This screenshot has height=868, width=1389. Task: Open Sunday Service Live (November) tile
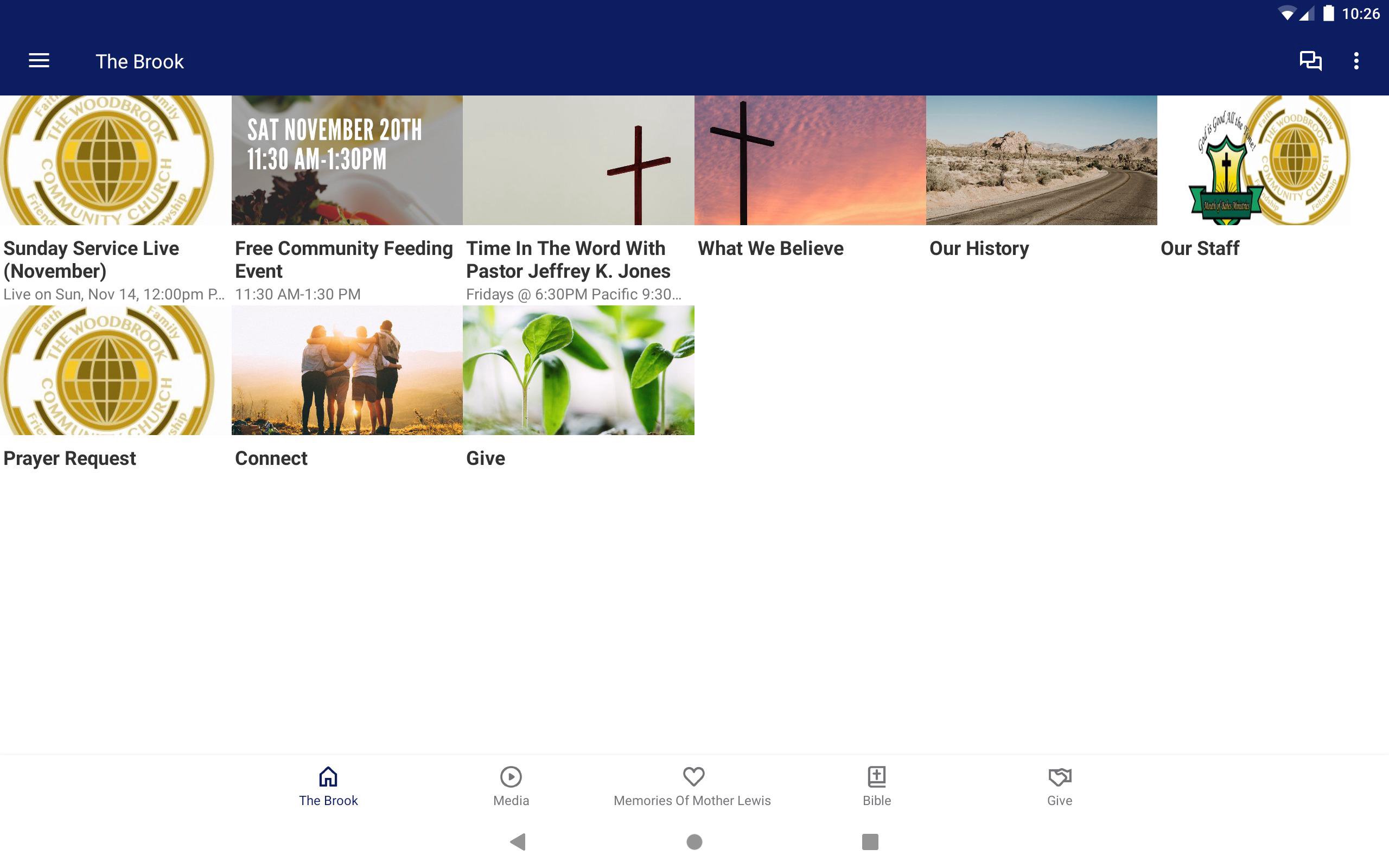(115, 161)
